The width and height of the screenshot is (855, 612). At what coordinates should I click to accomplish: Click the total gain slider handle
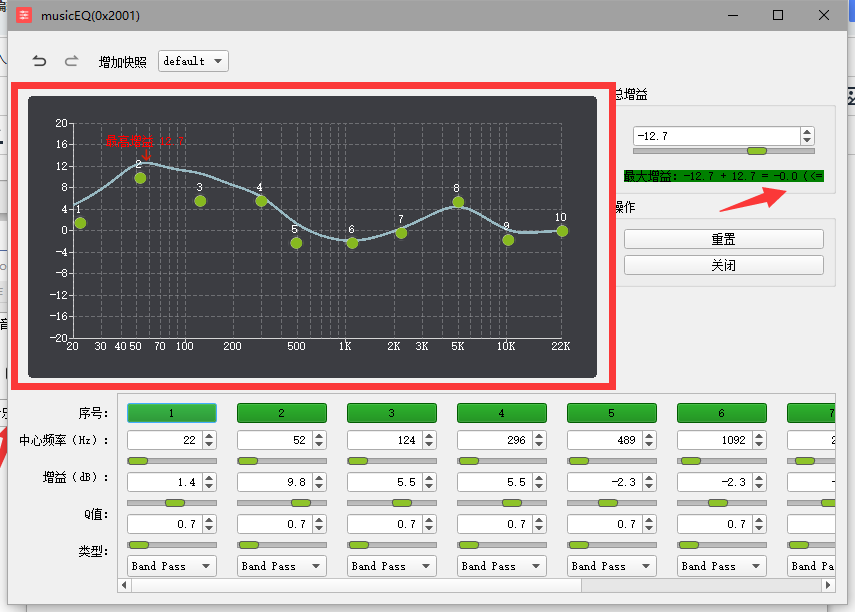(x=757, y=151)
